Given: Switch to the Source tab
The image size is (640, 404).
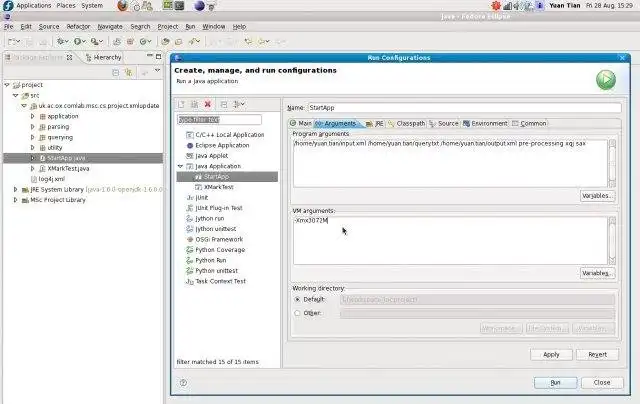Looking at the screenshot, I should pos(444,123).
